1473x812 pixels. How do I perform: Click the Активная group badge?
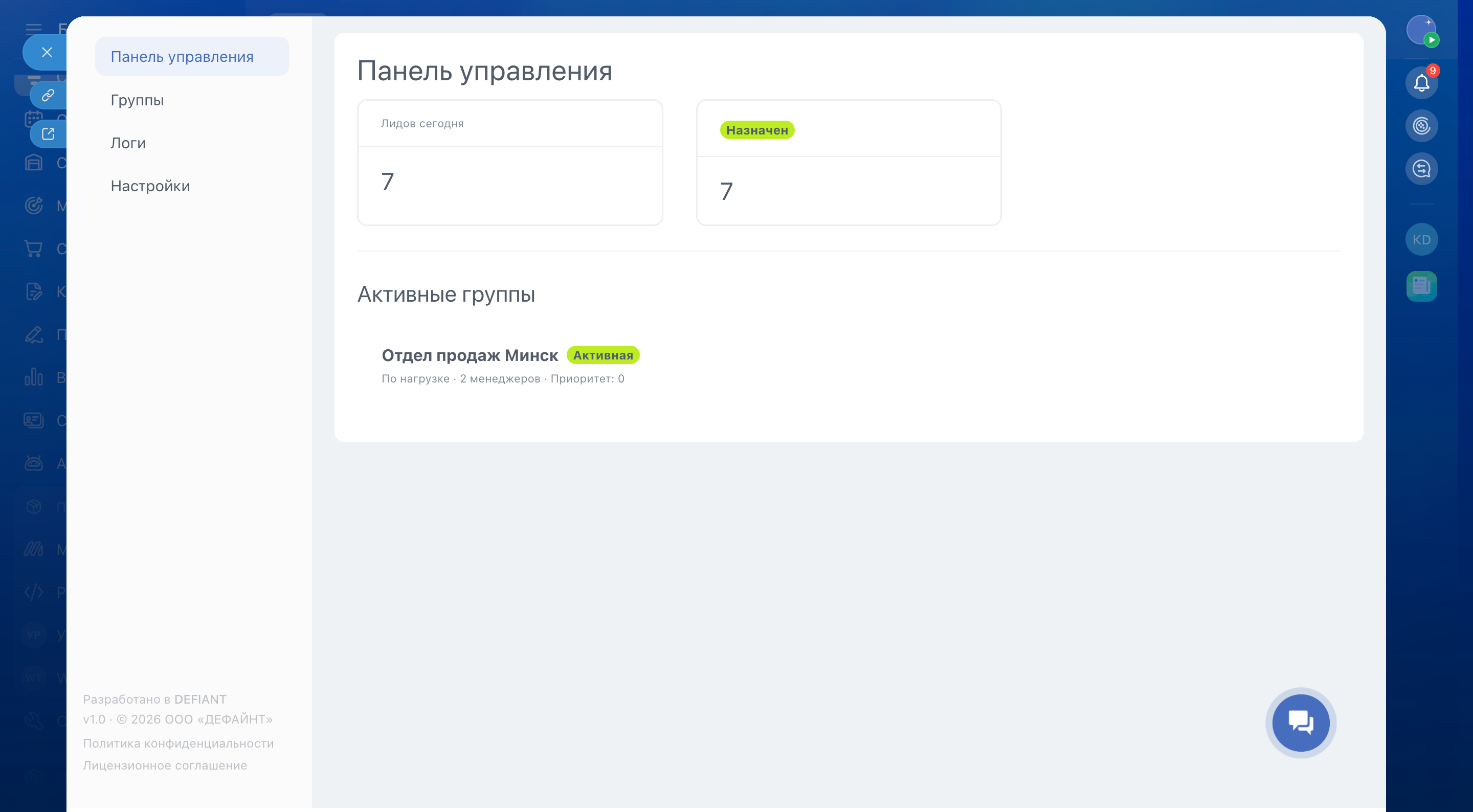click(x=602, y=355)
